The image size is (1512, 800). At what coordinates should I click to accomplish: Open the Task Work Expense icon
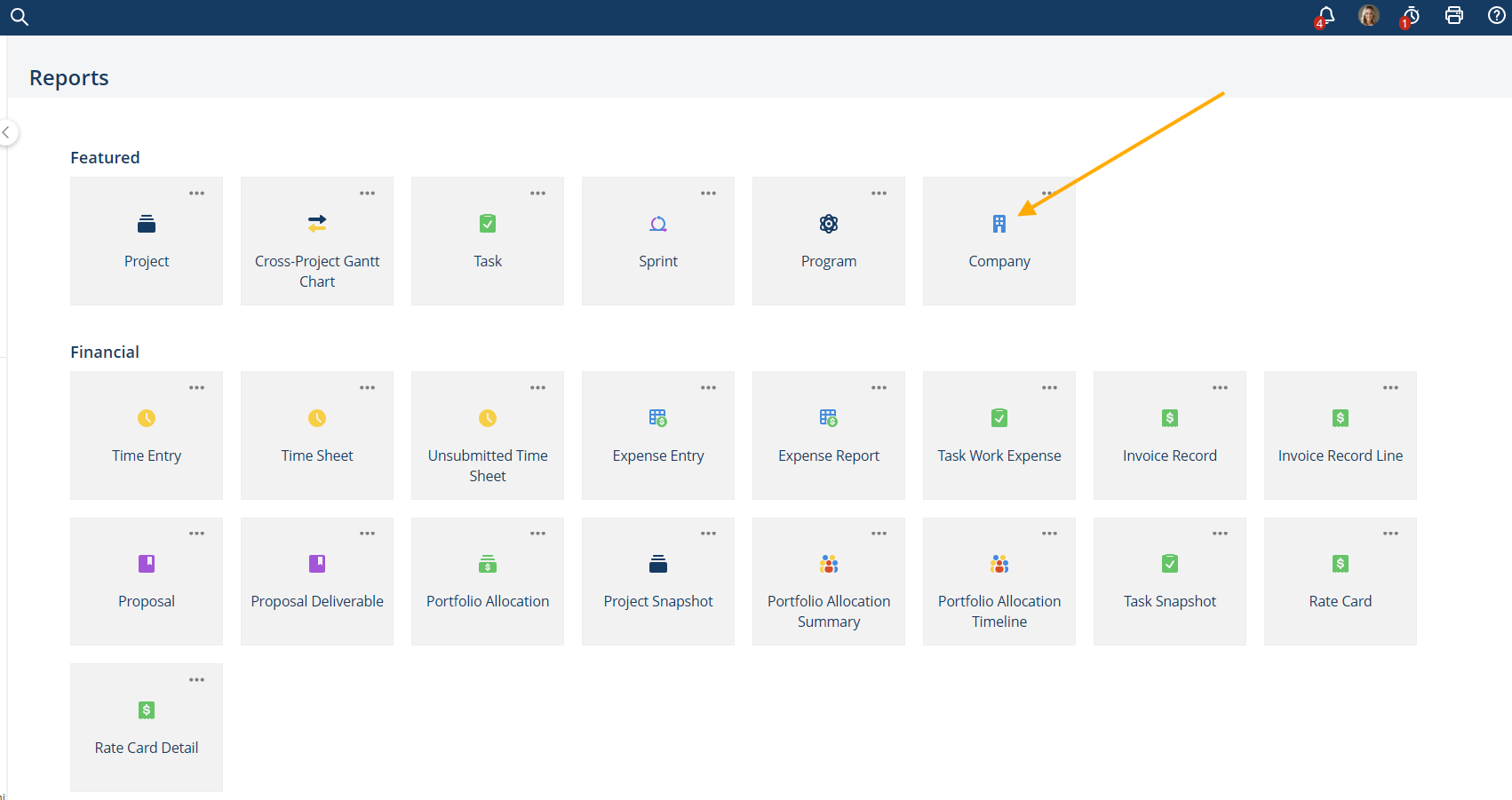point(999,418)
